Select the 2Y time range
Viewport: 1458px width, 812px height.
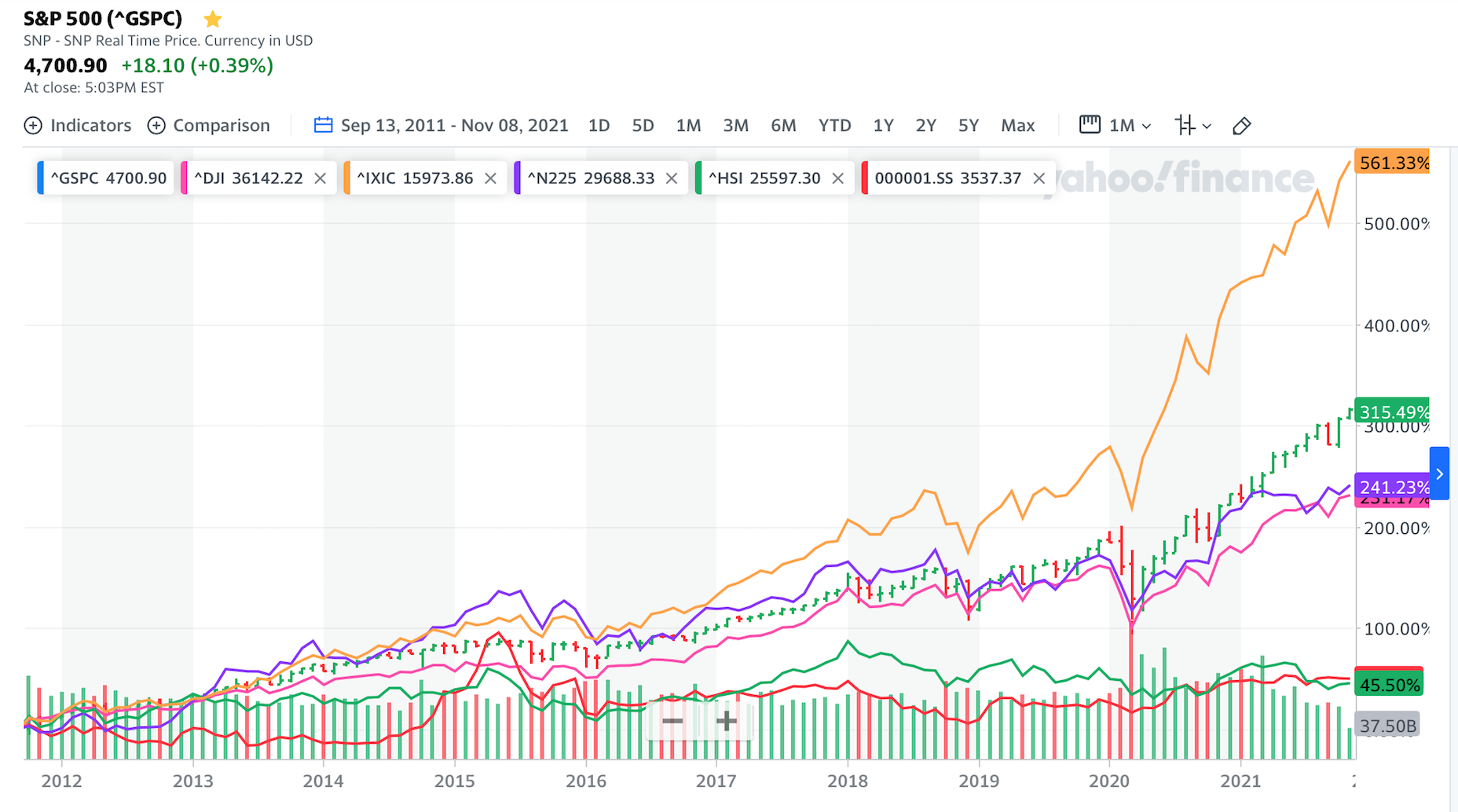click(926, 126)
